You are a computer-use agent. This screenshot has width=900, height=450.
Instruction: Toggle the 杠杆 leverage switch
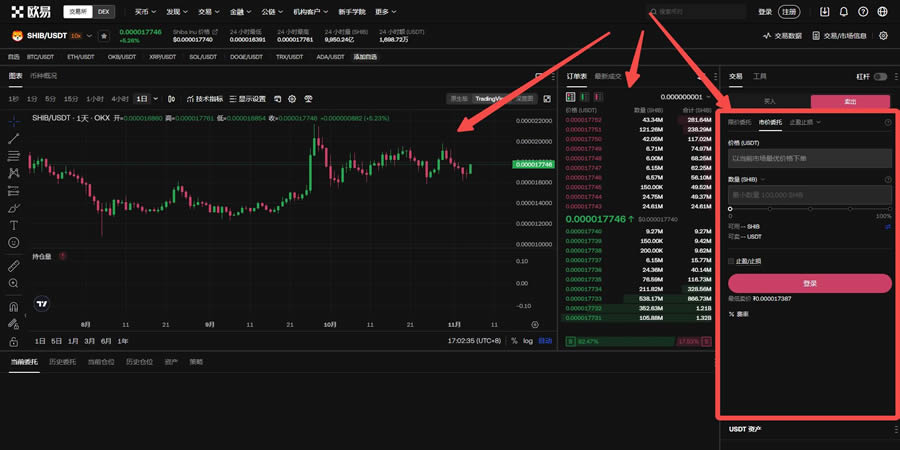click(880, 76)
